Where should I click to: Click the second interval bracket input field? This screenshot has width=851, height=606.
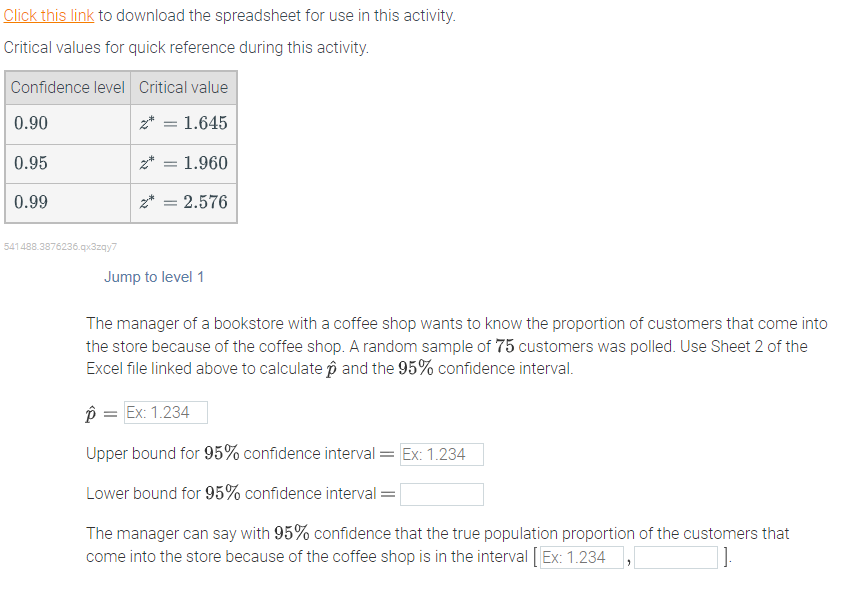(676, 557)
